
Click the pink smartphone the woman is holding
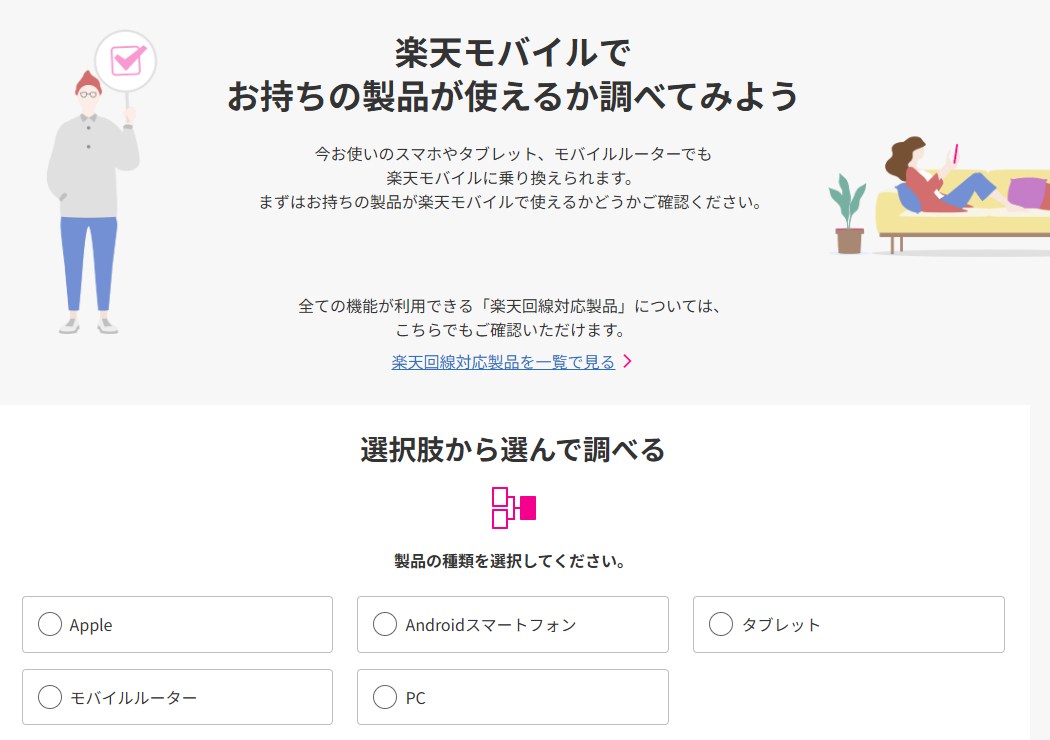[x=955, y=152]
